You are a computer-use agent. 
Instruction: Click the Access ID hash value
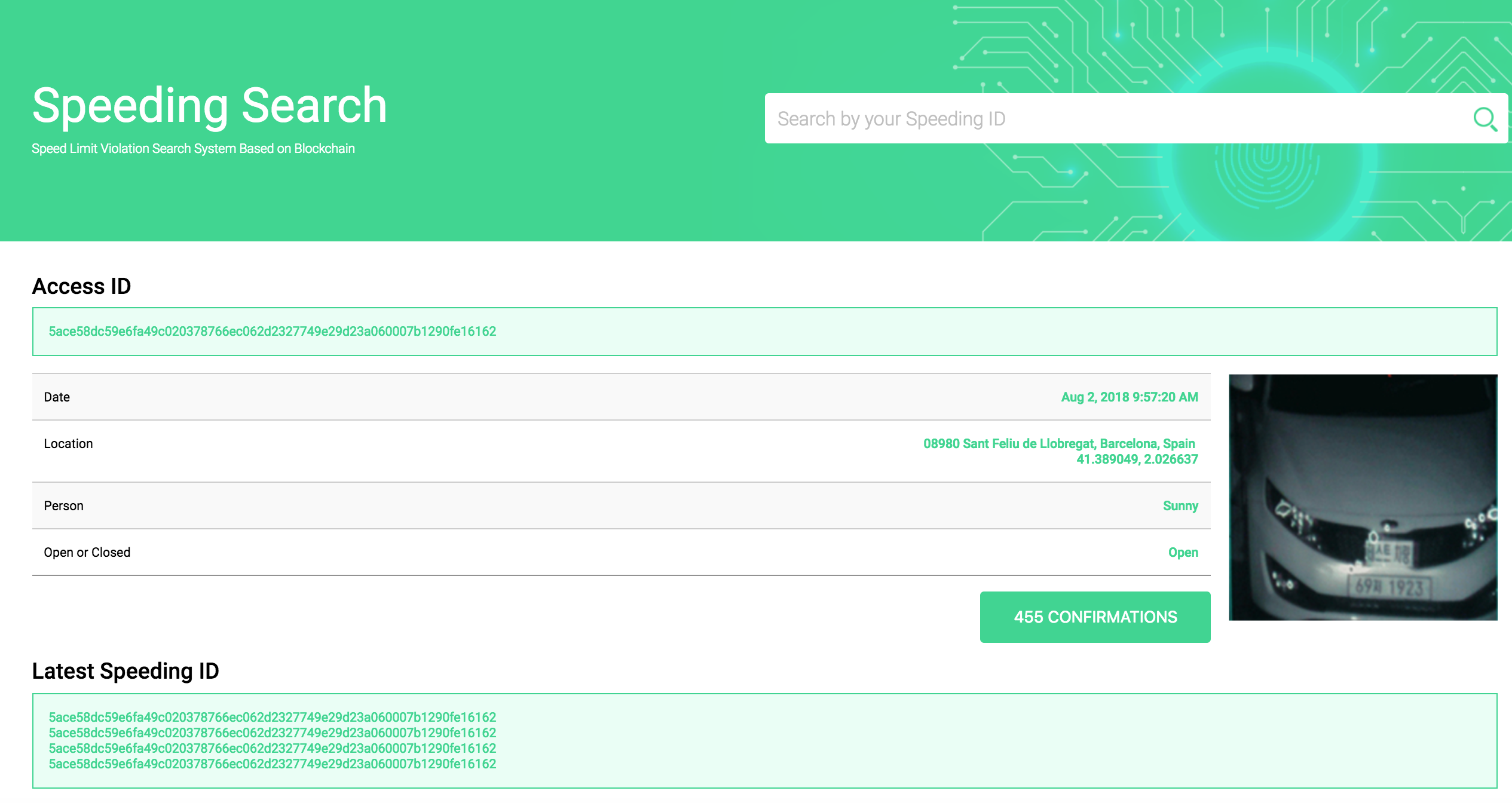271,331
